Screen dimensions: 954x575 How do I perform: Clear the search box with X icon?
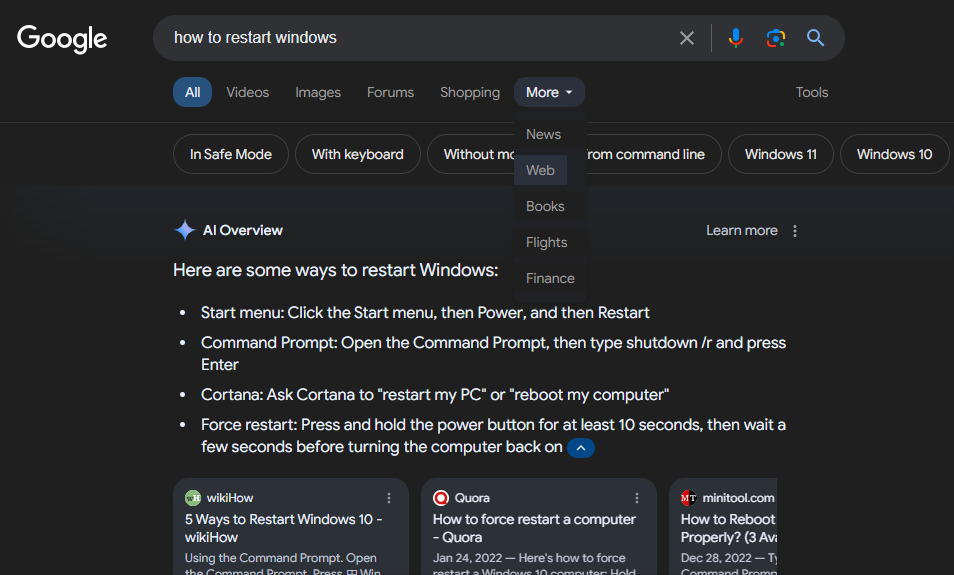click(x=687, y=38)
